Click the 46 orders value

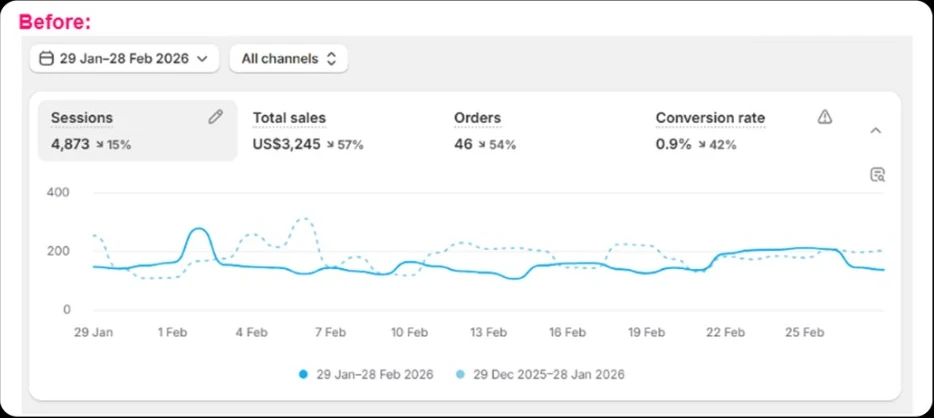463,144
